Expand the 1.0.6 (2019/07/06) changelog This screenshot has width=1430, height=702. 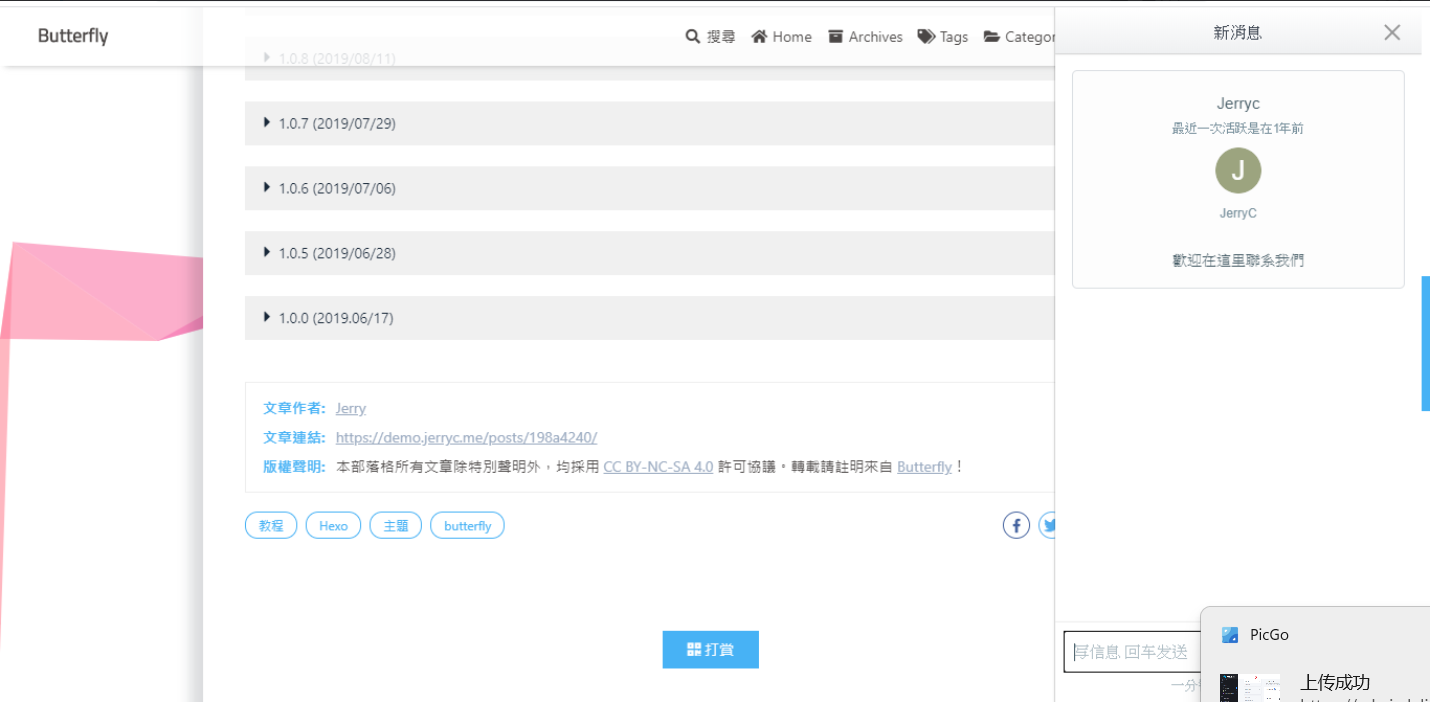pos(650,188)
